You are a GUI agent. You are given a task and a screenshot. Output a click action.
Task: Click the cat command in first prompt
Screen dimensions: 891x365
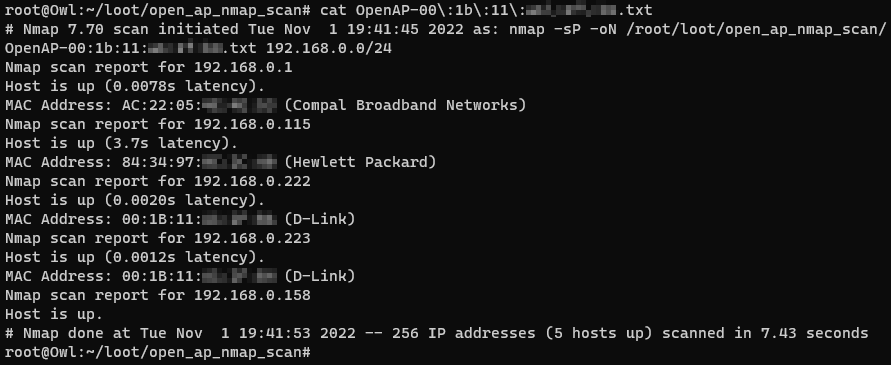point(333,10)
